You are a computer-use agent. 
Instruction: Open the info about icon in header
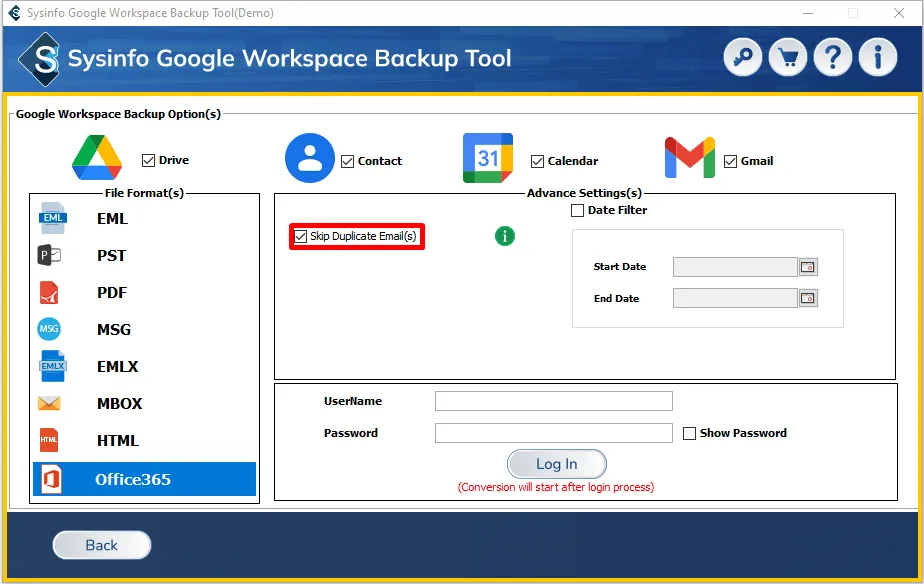[x=878, y=57]
